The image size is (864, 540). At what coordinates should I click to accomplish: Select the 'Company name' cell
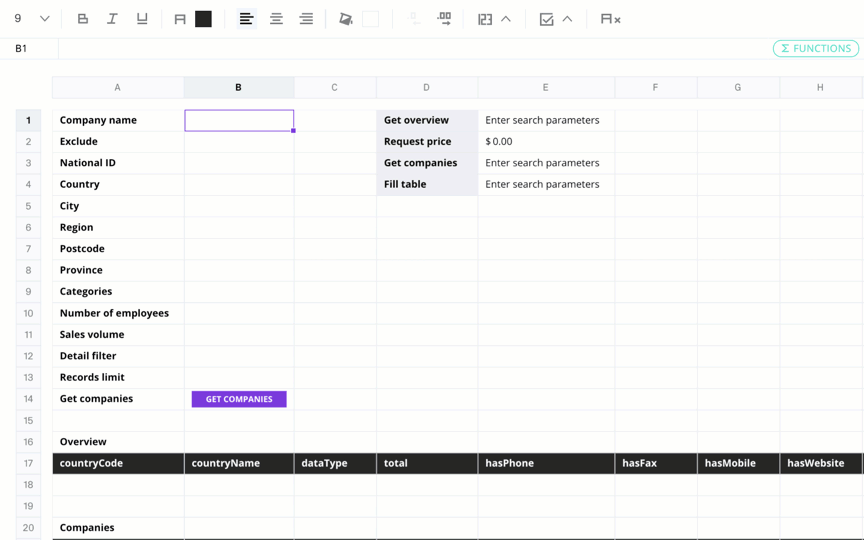coord(118,120)
